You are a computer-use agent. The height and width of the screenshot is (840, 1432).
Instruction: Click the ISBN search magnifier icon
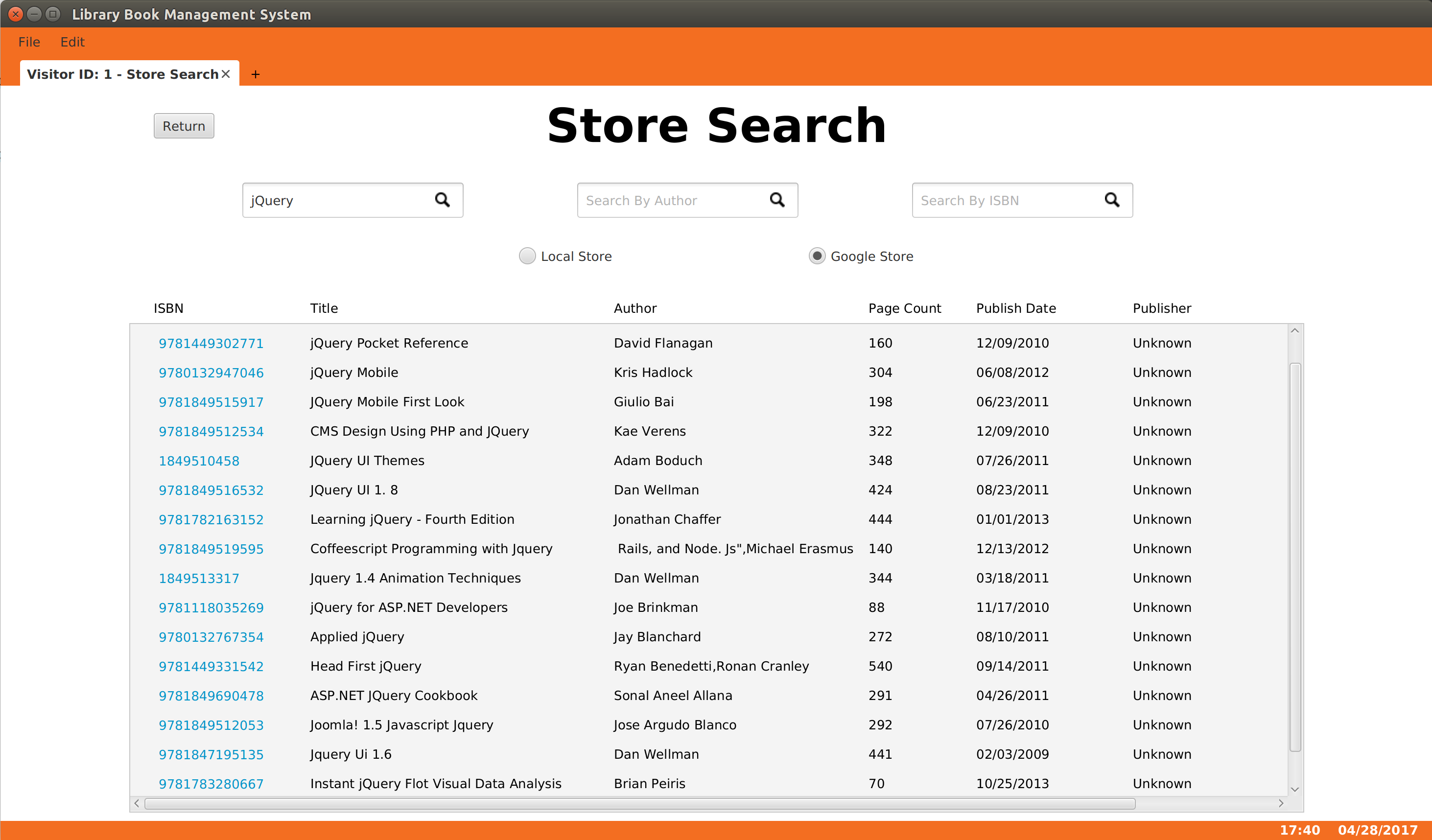(1111, 200)
